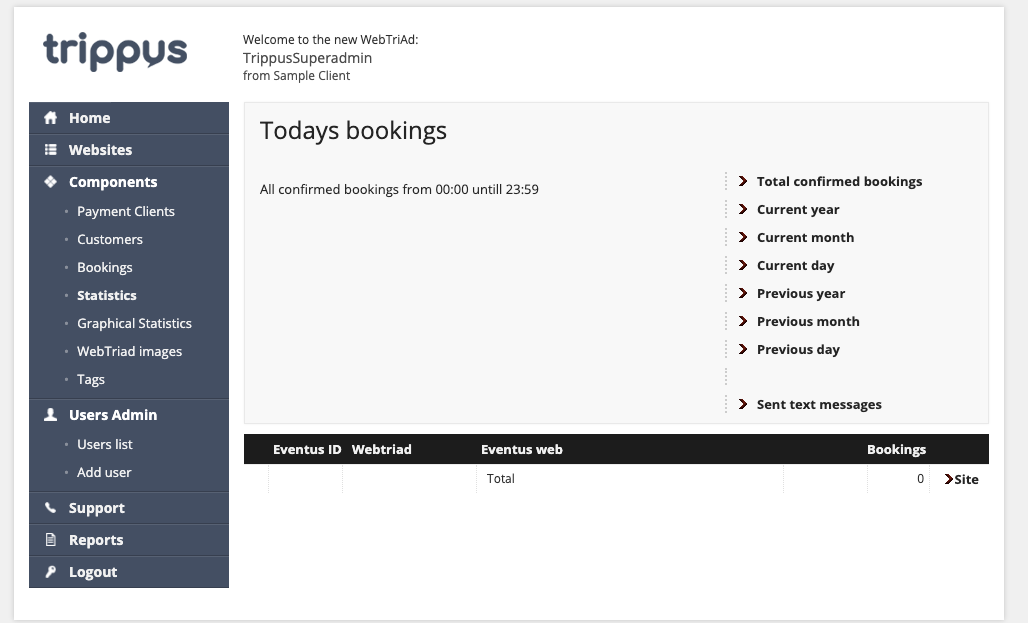Viewport: 1028px width, 623px height.
Task: Click the Todays bookings heading
Action: coord(353,131)
